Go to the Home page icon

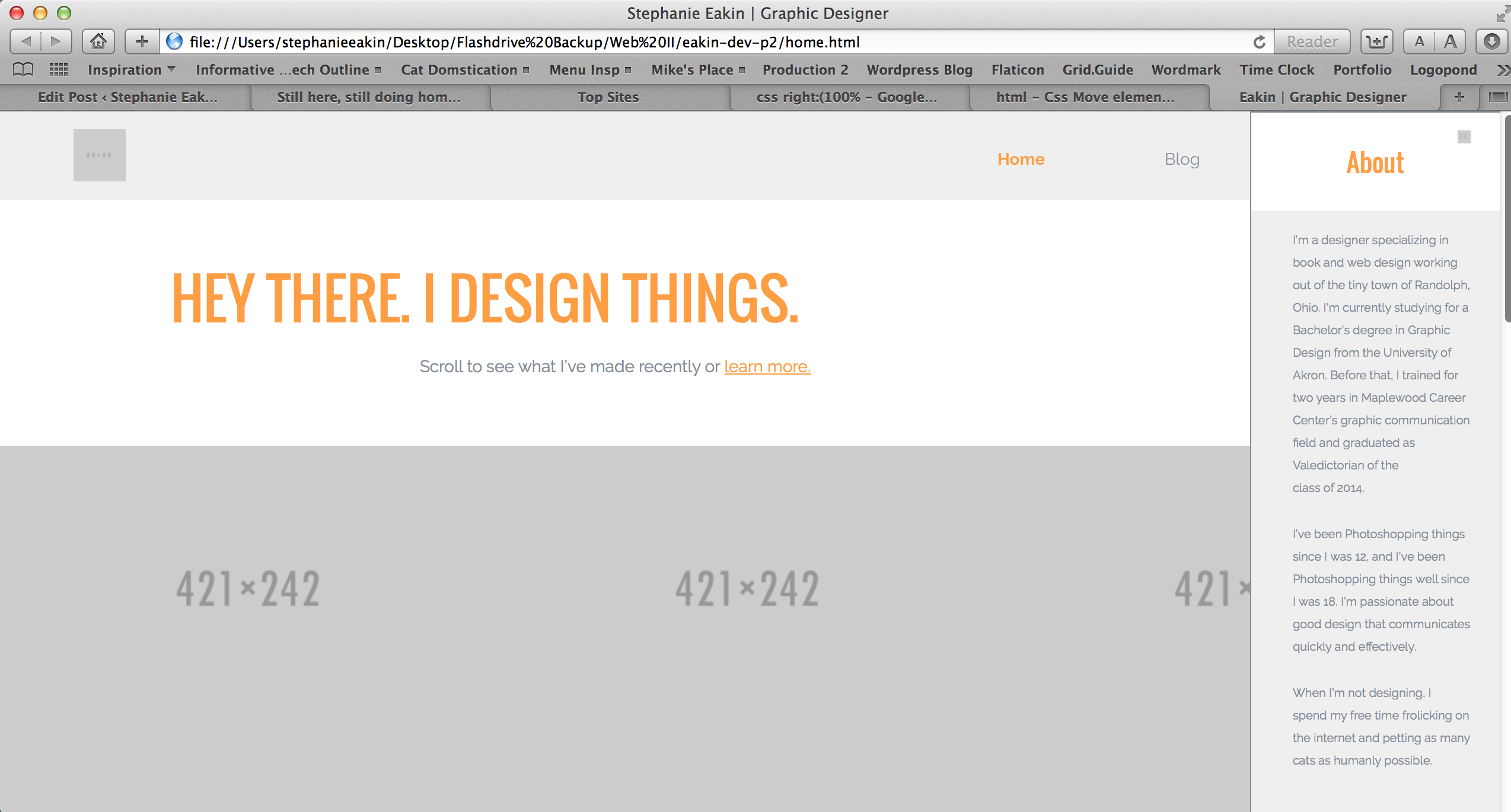pos(98,41)
